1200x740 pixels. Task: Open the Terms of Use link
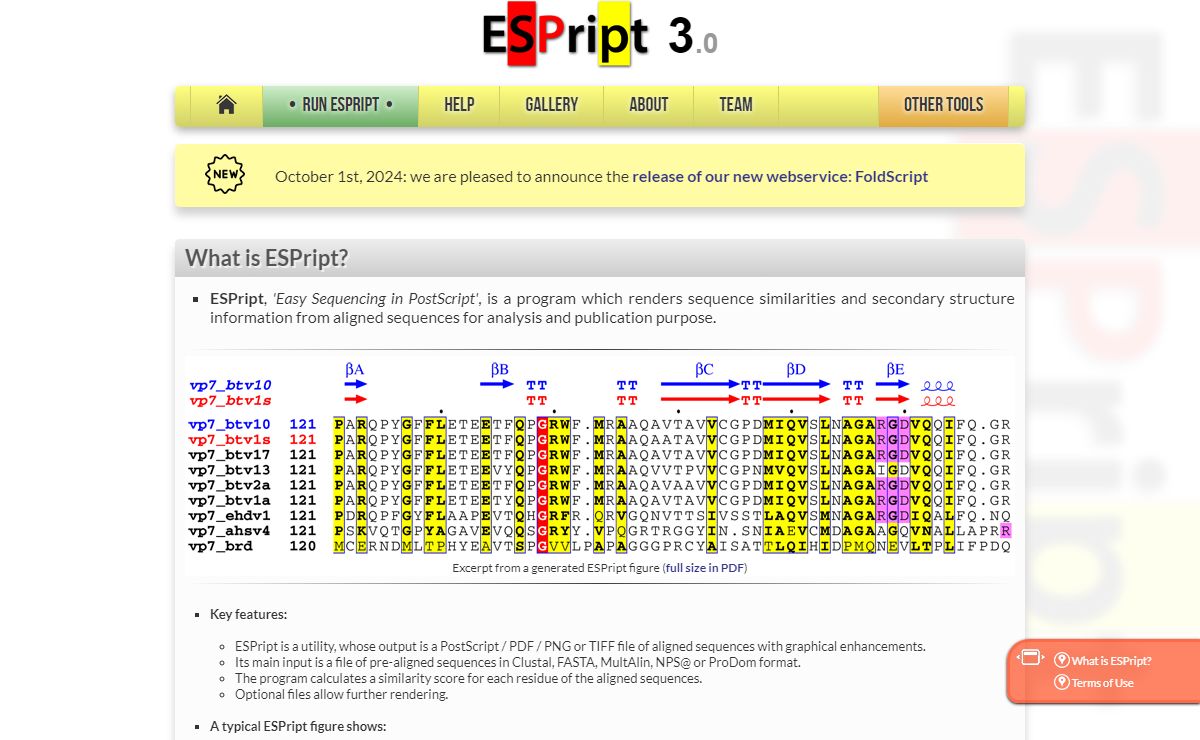(1102, 683)
